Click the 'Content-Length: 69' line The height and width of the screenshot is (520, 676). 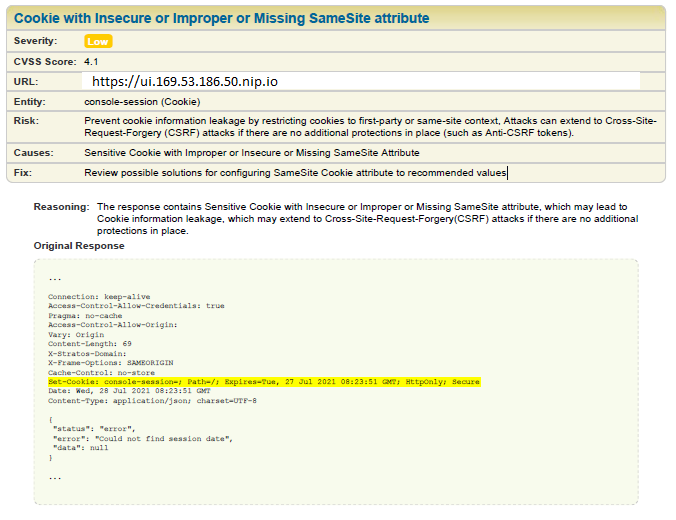(90, 344)
